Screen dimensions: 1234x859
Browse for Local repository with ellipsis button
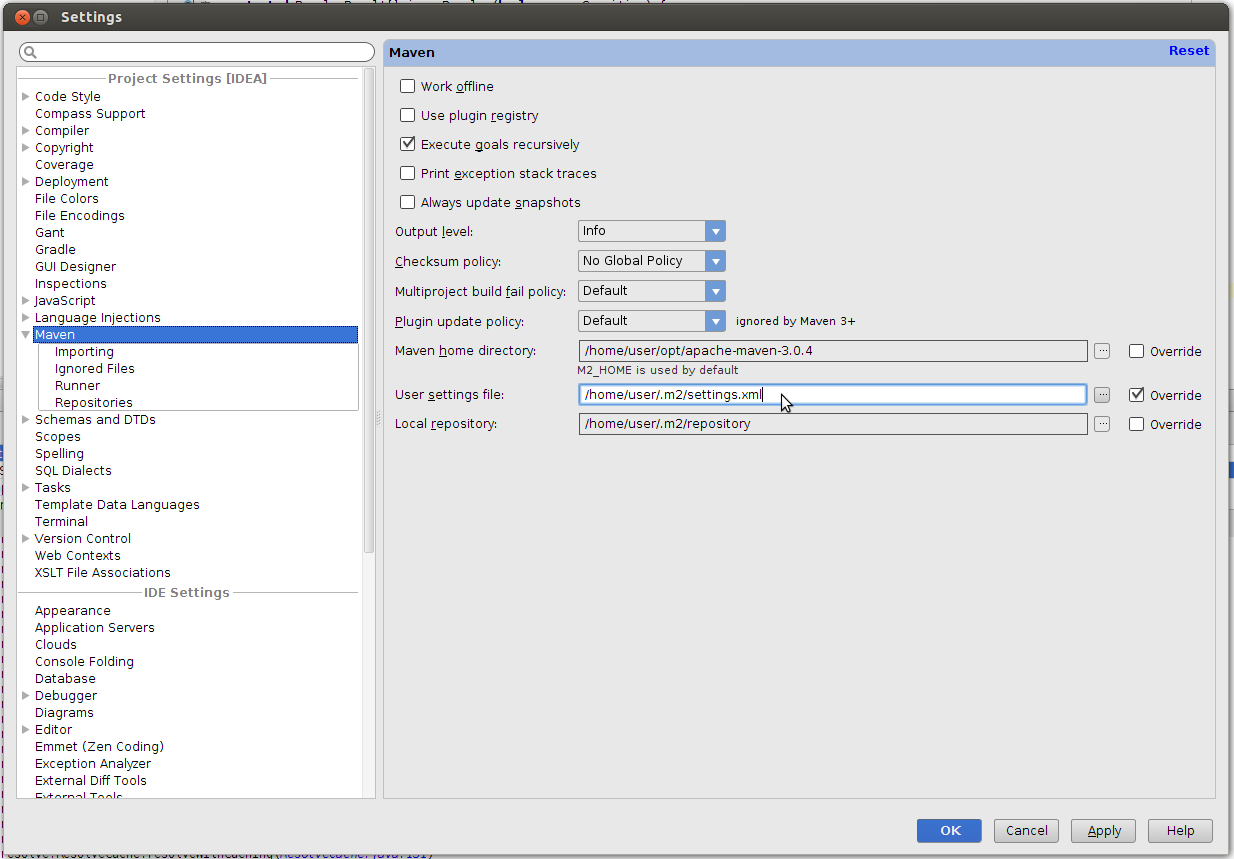(1102, 424)
